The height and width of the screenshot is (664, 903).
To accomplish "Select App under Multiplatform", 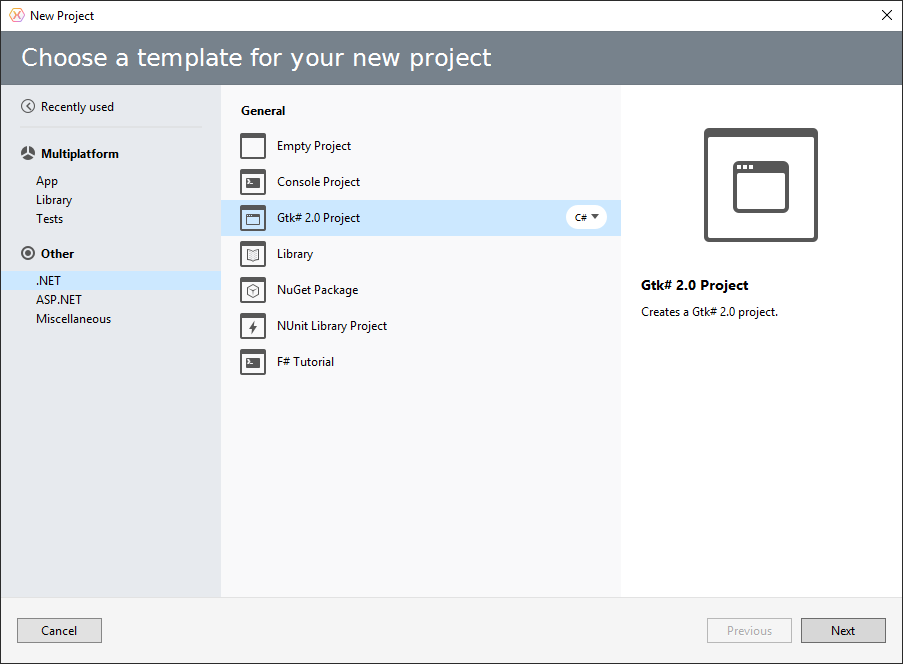I will coord(47,181).
